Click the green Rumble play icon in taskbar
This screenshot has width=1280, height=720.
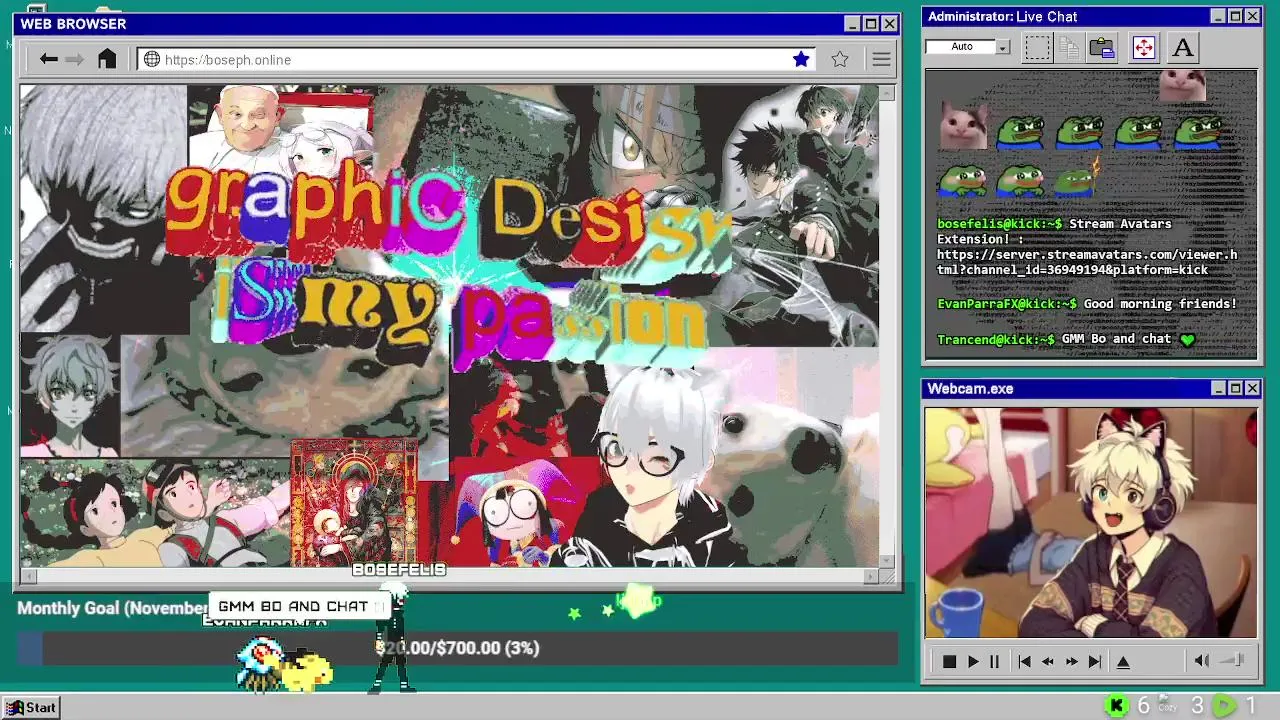coord(1224,706)
